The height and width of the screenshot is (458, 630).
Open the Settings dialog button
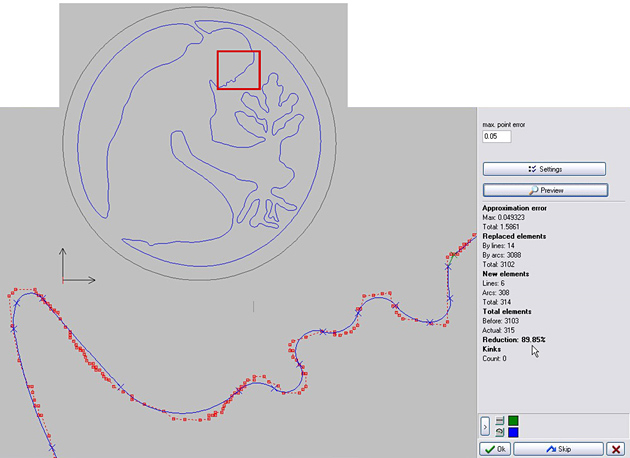[544, 169]
